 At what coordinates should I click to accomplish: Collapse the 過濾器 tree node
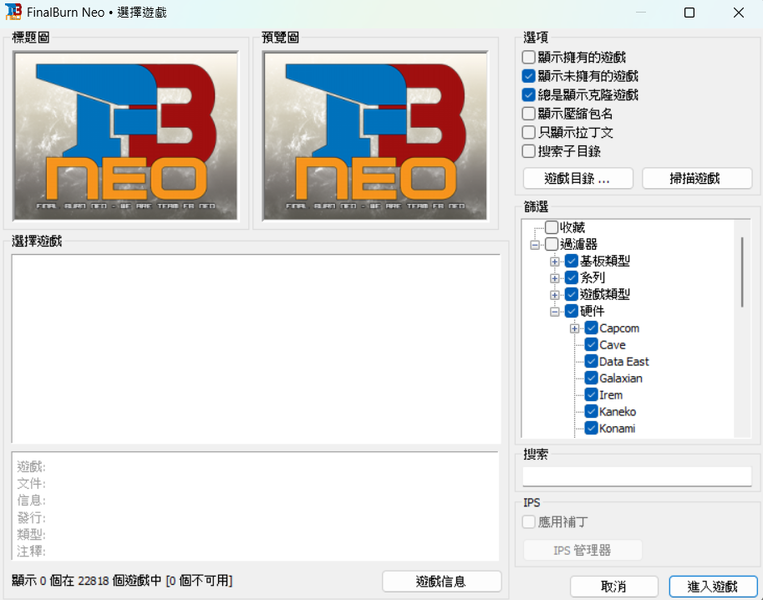point(535,245)
